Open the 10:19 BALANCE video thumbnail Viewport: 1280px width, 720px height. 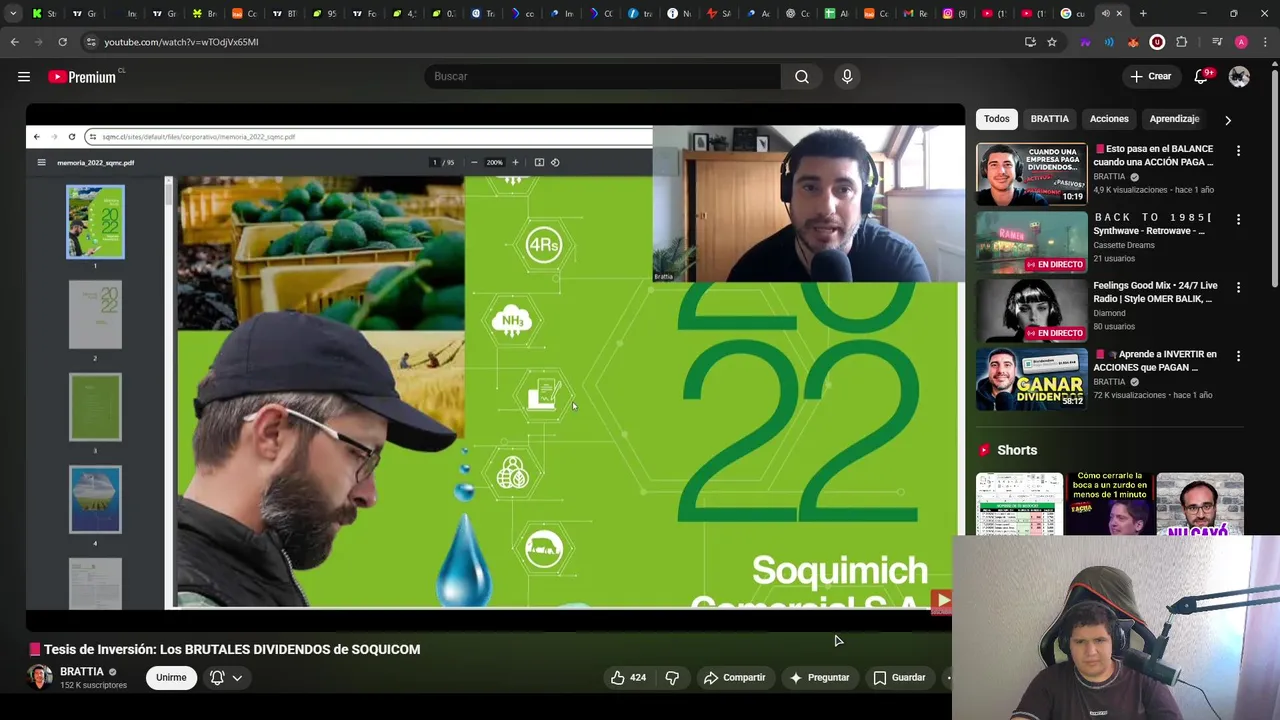(x=1031, y=174)
